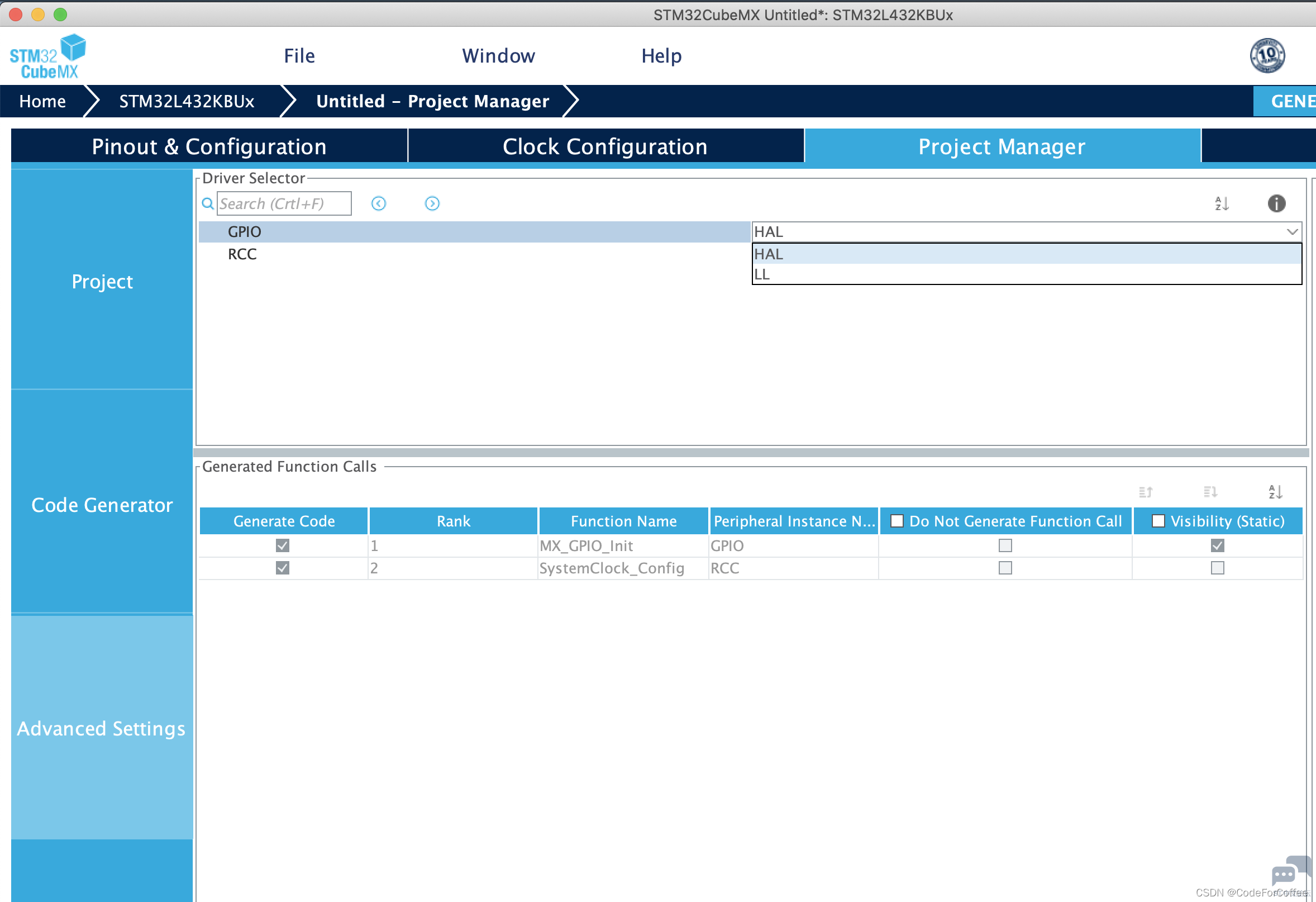Switch to Pinout & Configuration tab

(209, 146)
